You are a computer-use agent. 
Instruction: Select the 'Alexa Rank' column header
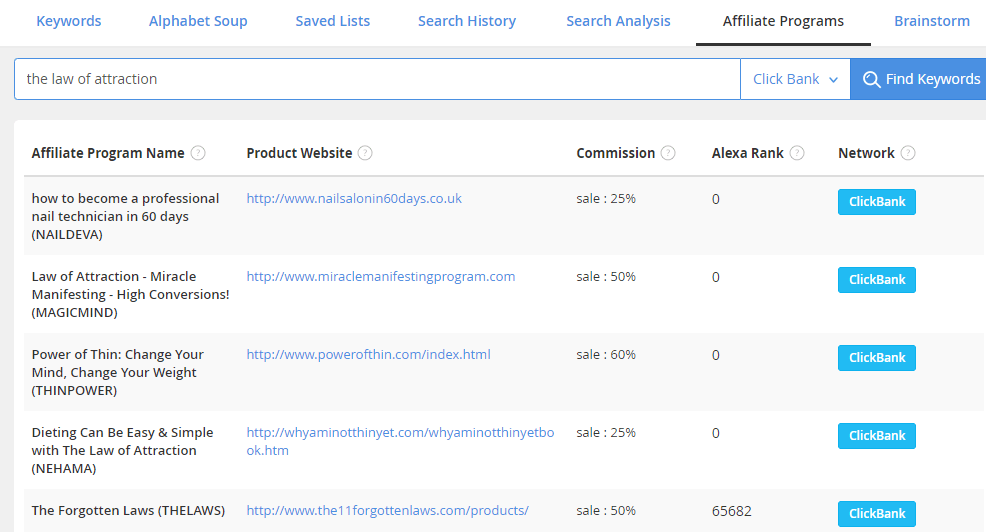[748, 153]
